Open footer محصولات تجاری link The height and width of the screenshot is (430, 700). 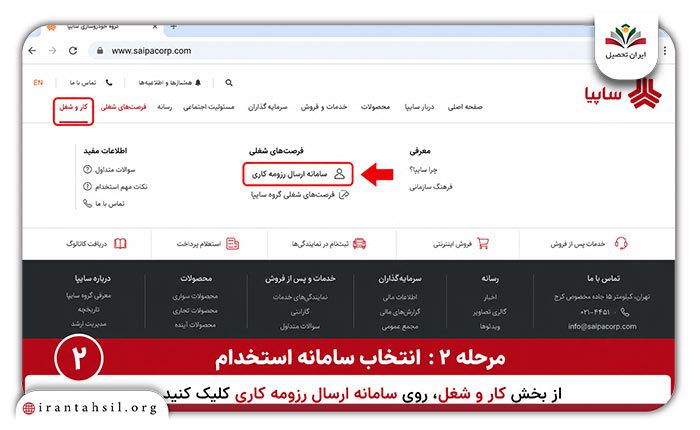pyautogui.click(x=195, y=311)
